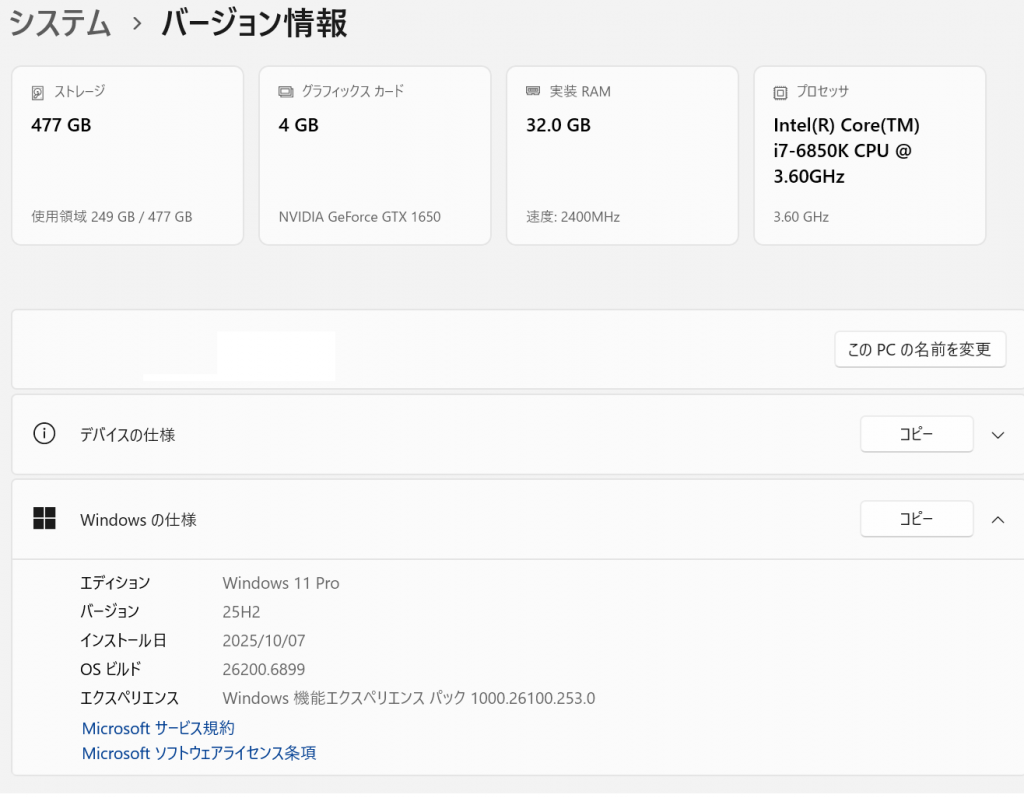Select the NVIDIA GeForce GTX 1650 label
The height and width of the screenshot is (798, 1024).
(360, 217)
